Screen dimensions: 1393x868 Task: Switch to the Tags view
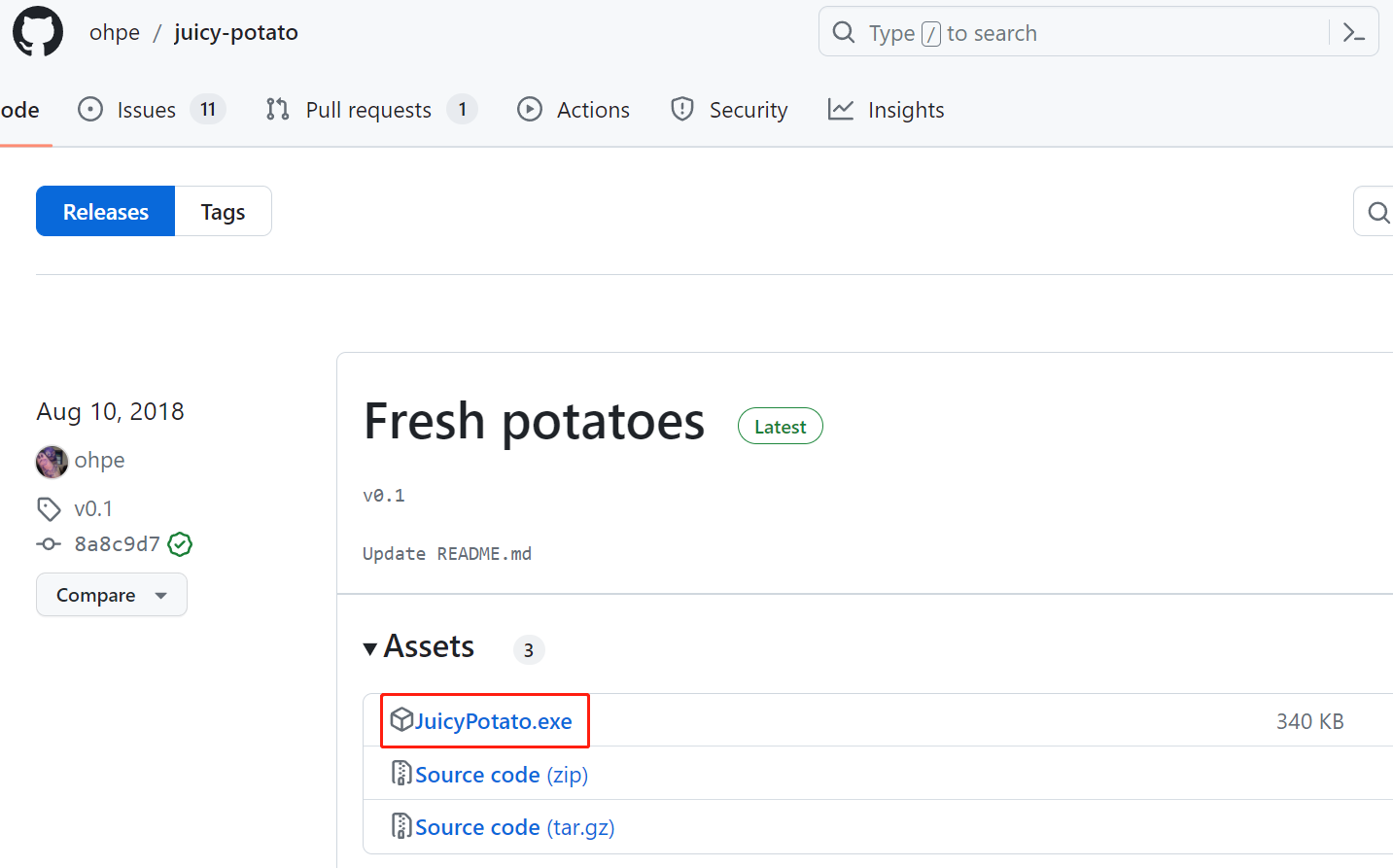(x=223, y=212)
